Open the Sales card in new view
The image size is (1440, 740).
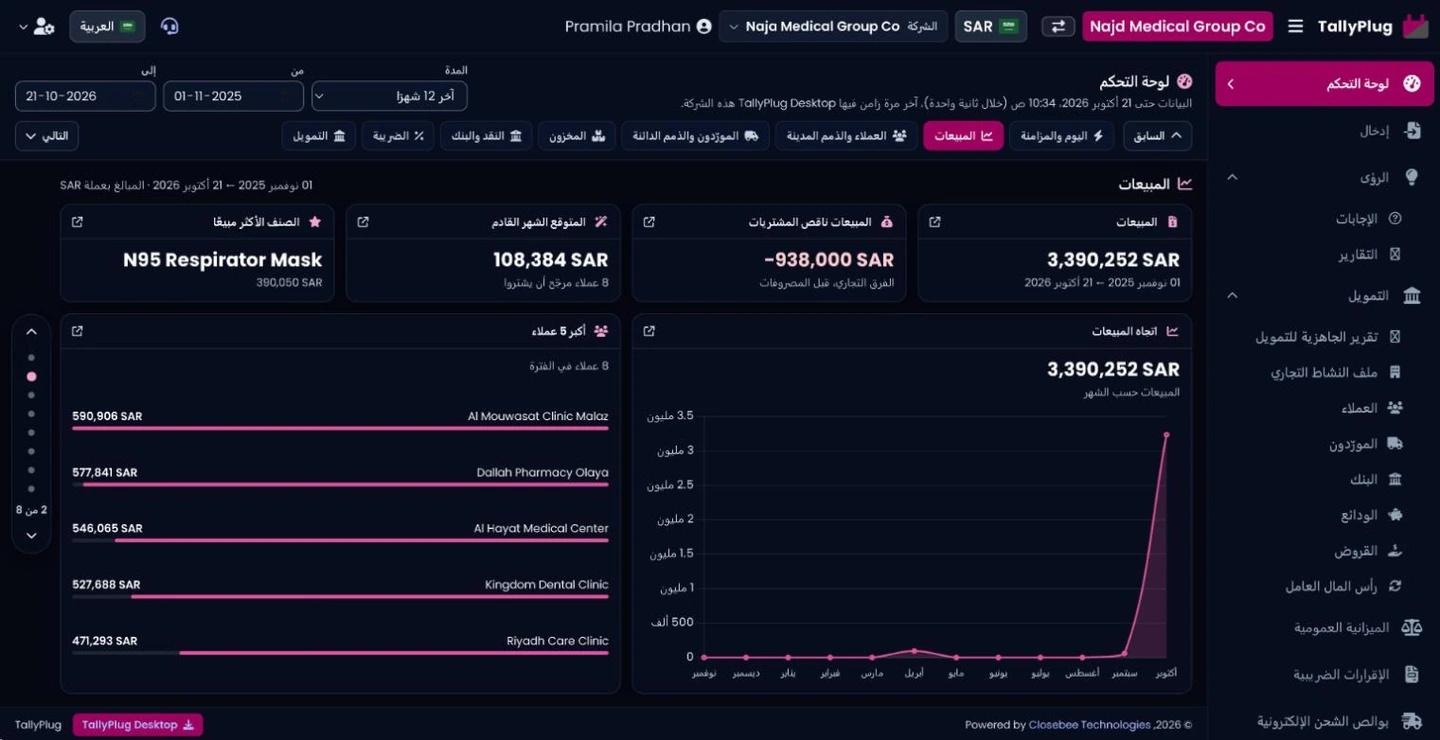click(935, 221)
